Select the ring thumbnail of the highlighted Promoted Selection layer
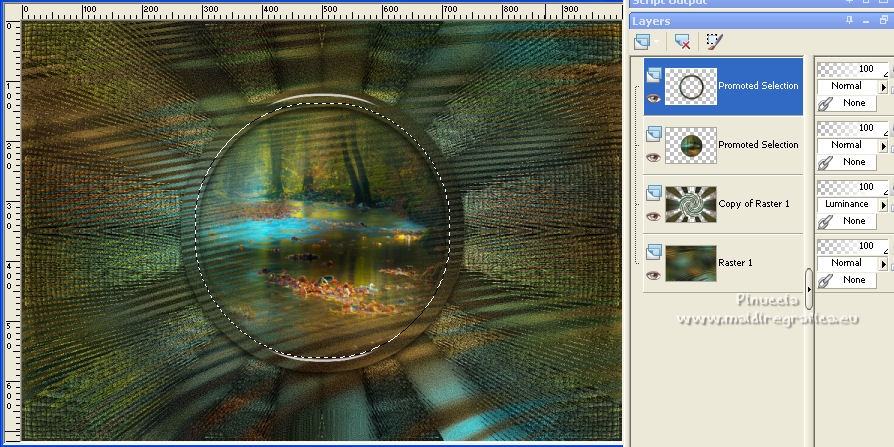894x447 pixels. point(690,86)
